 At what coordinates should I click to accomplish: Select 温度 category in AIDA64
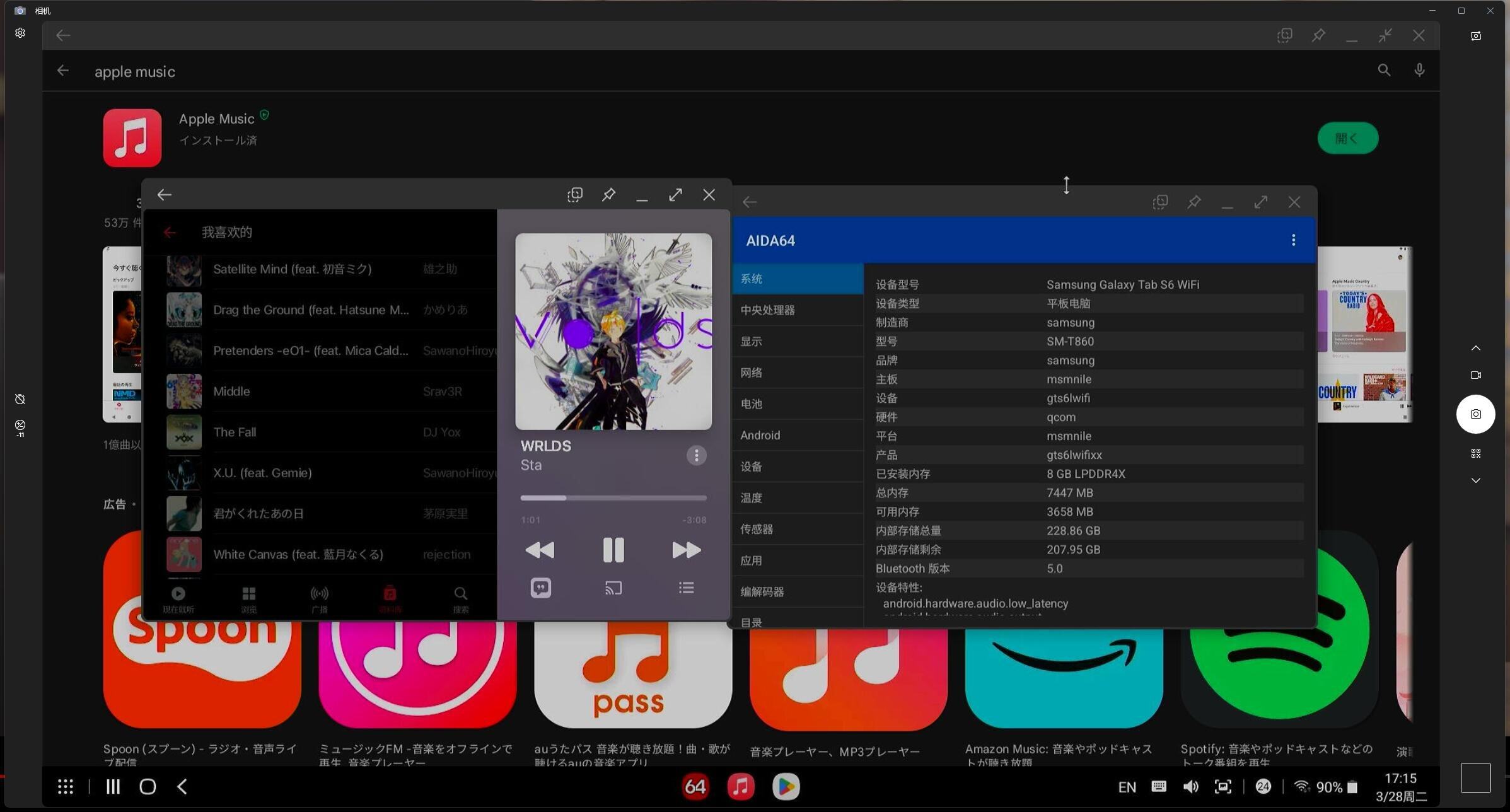click(x=798, y=498)
